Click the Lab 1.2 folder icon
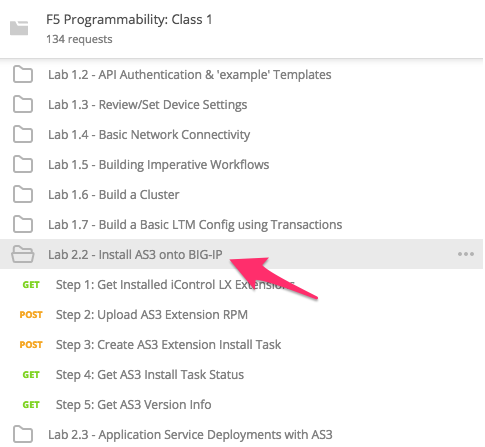The height and width of the screenshot is (447, 485). point(23,74)
